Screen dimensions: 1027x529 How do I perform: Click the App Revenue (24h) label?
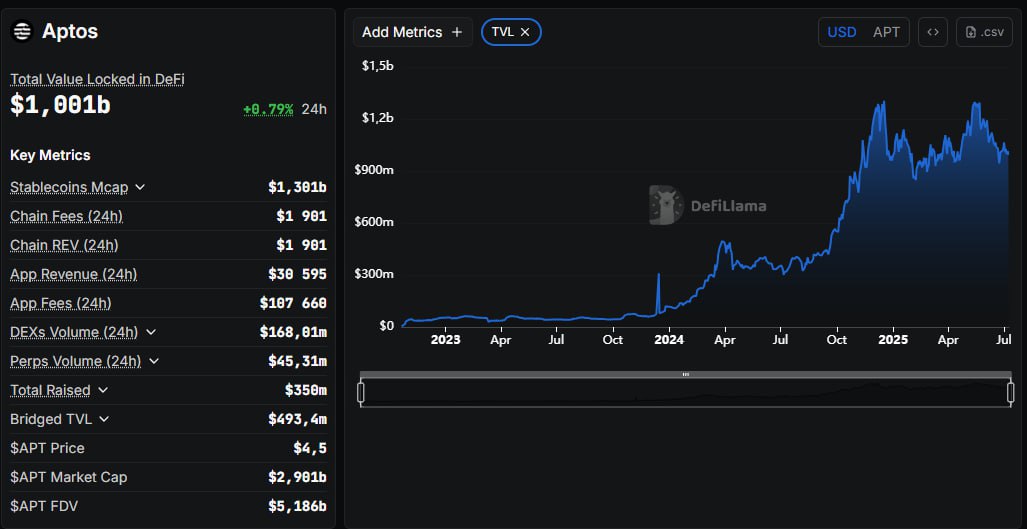73,274
